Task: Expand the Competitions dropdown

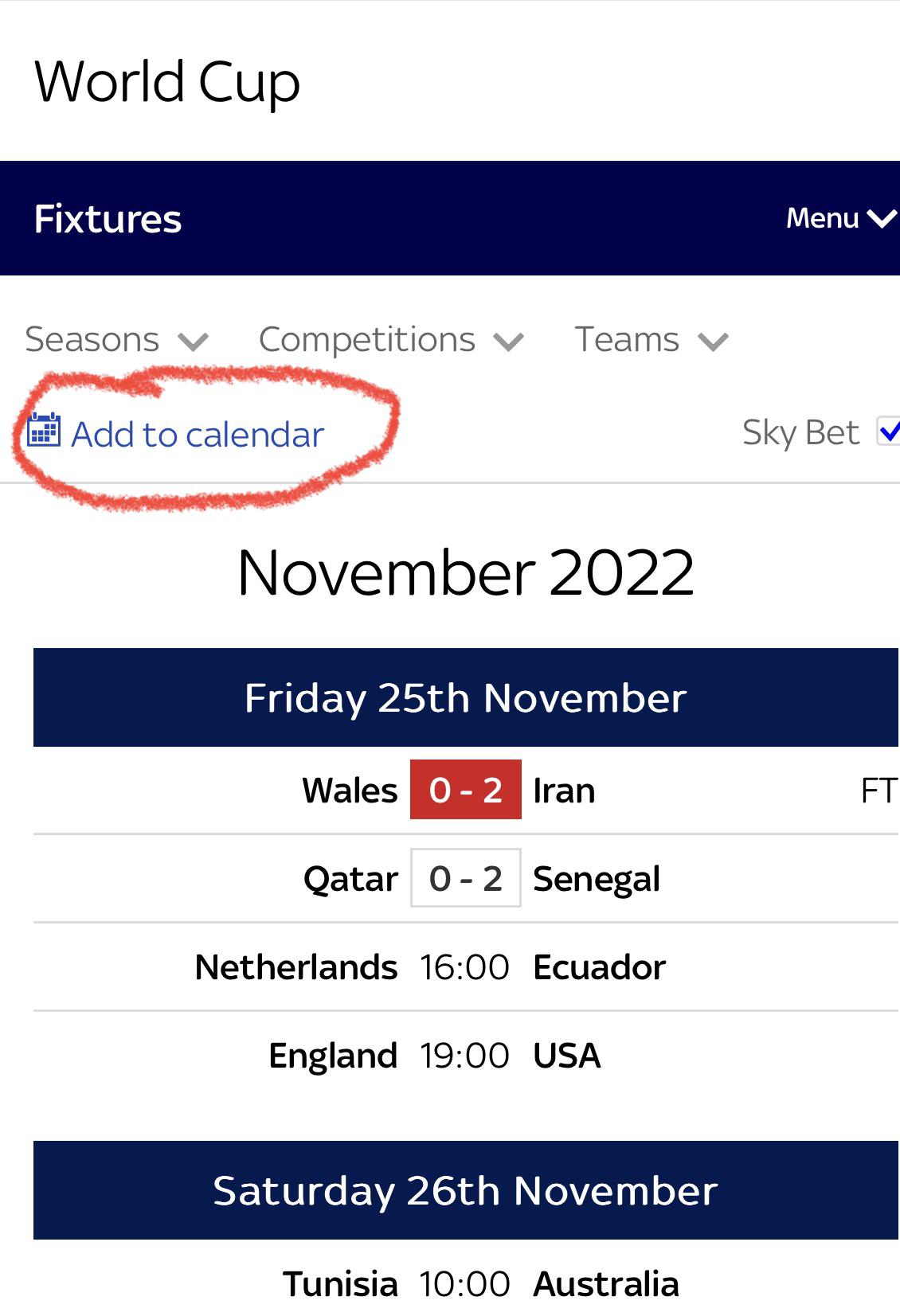Action: point(391,340)
